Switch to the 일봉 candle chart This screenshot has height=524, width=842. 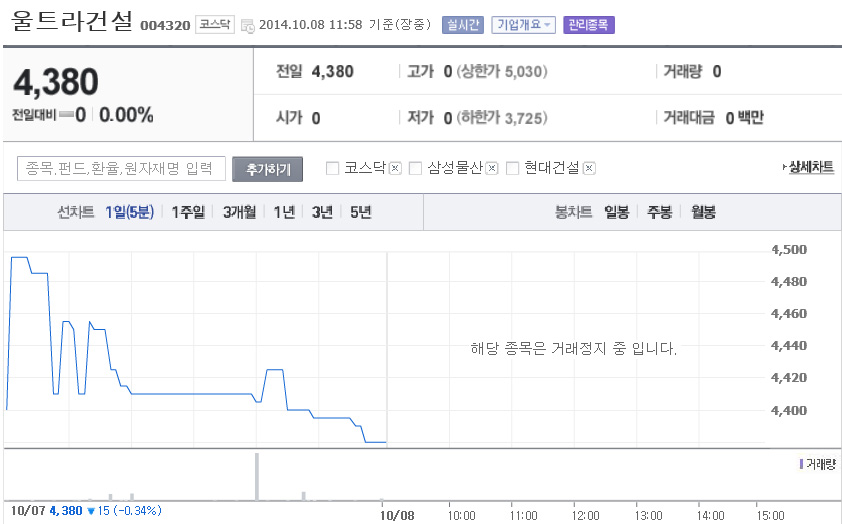click(x=616, y=212)
